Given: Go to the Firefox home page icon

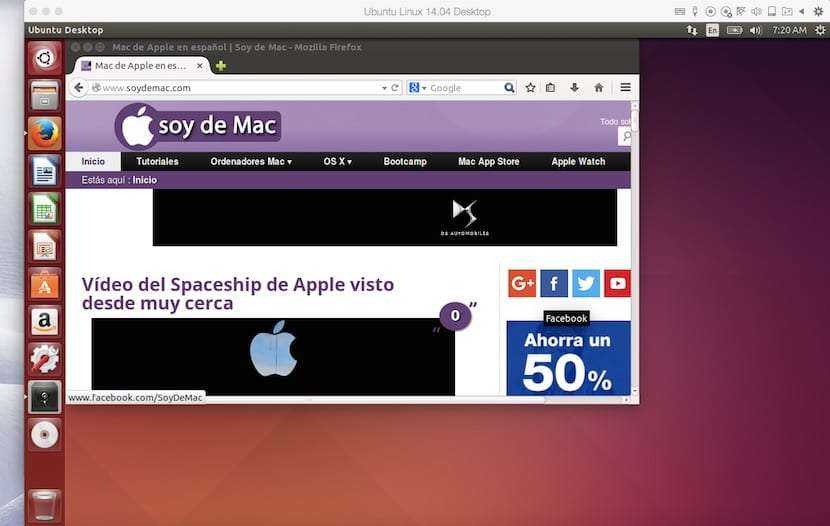Looking at the screenshot, I should 599,88.
